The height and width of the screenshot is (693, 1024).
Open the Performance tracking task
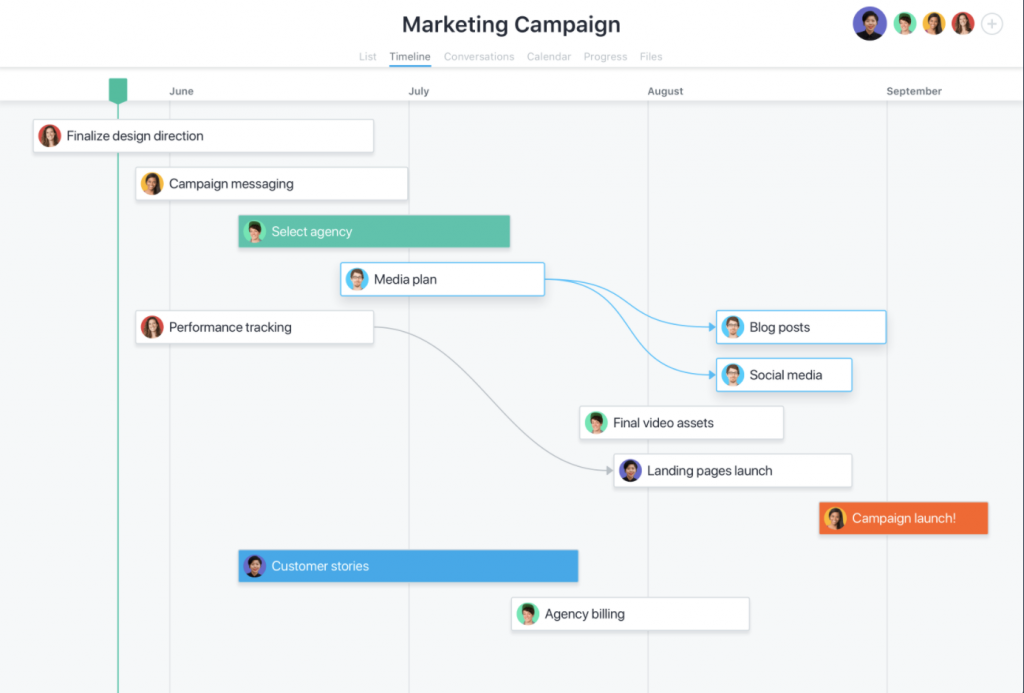coord(255,327)
